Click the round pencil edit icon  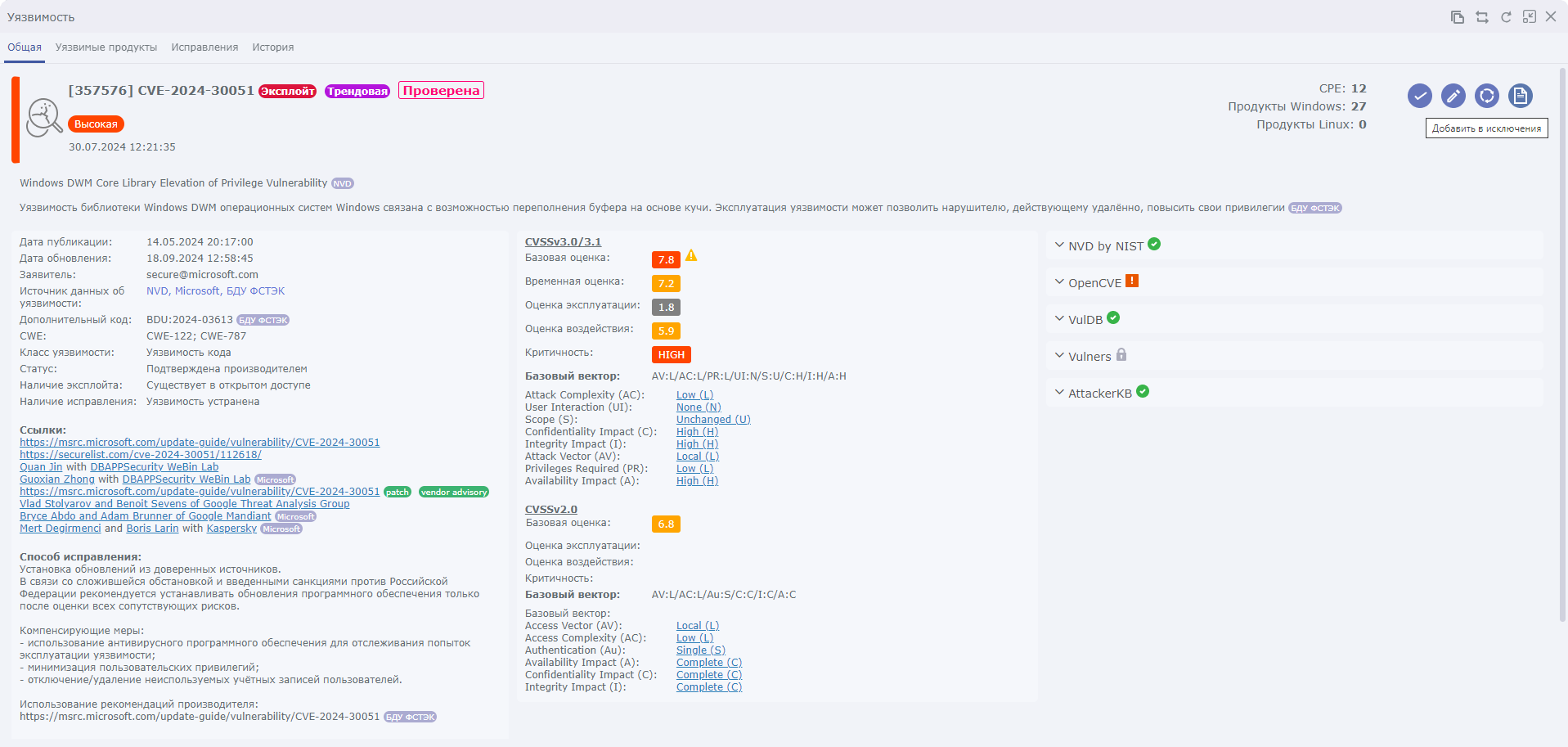click(x=1453, y=96)
